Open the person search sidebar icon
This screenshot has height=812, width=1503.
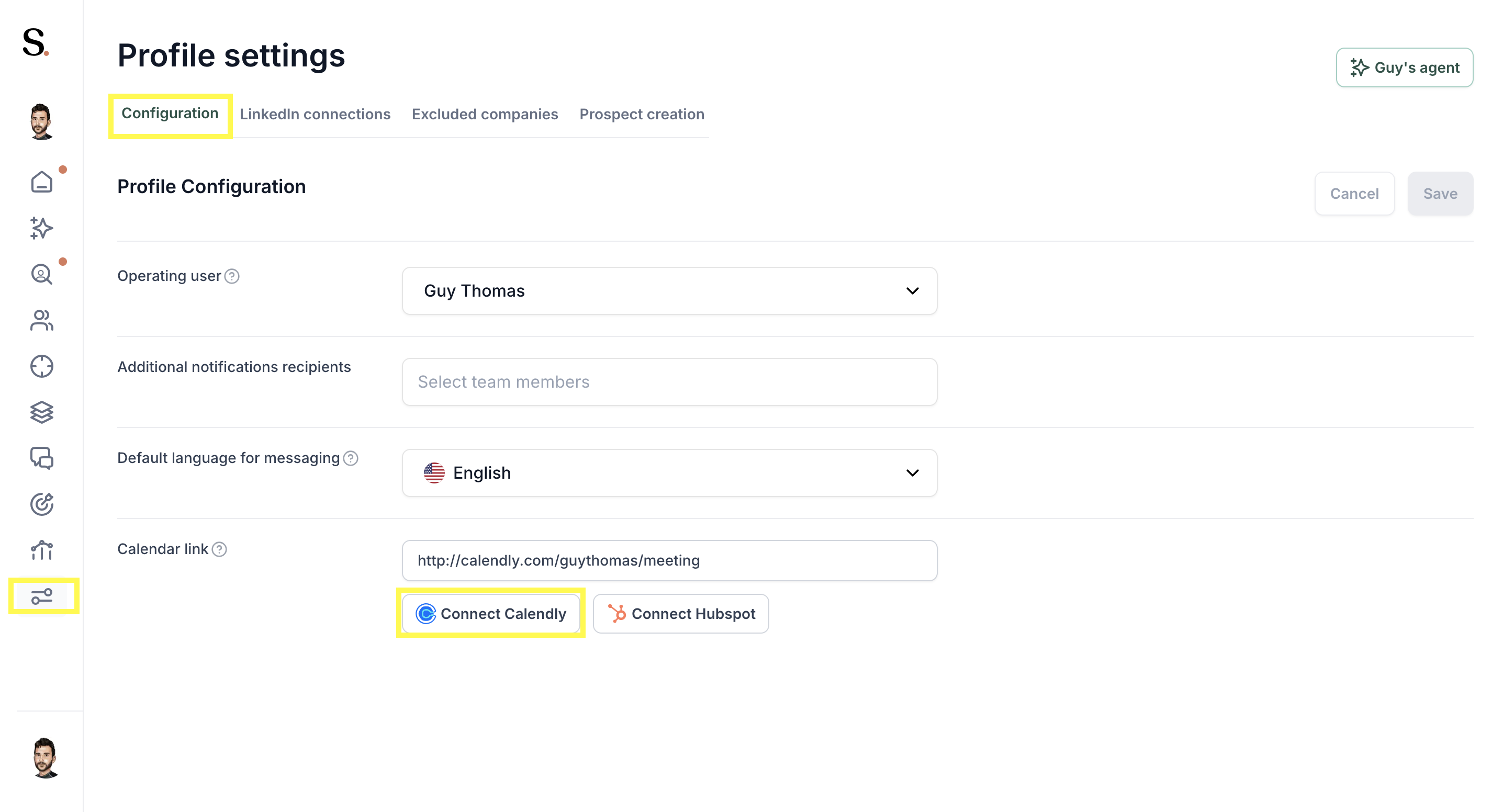pos(41,274)
